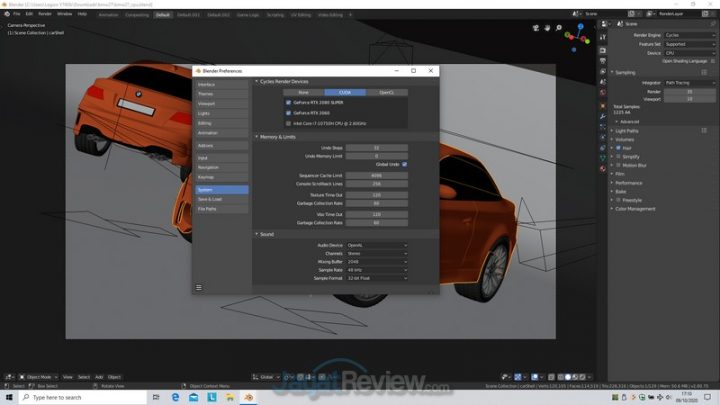Viewport: 720px width, 405px height.
Task: Enable the Intel Core i7 CPU checkbox
Action: pyautogui.click(x=288, y=124)
